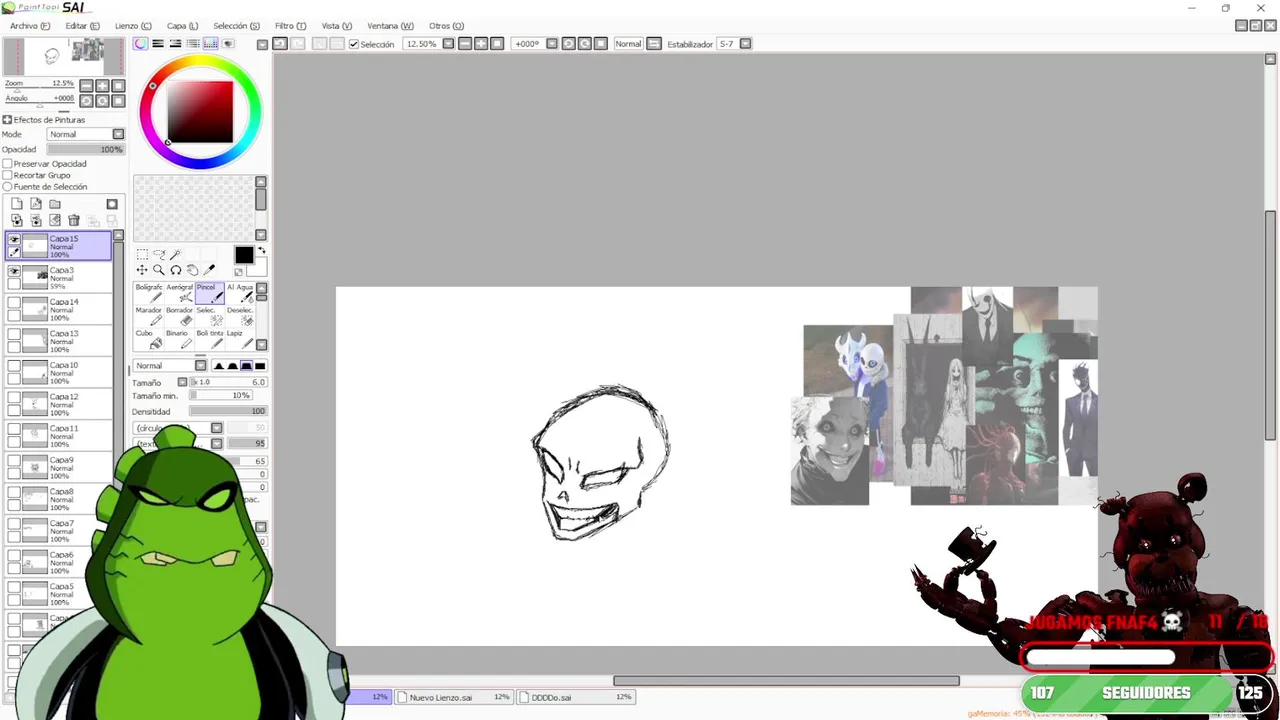The height and width of the screenshot is (720, 1280).
Task: Pick the zoom magnifier tool
Action: [159, 270]
